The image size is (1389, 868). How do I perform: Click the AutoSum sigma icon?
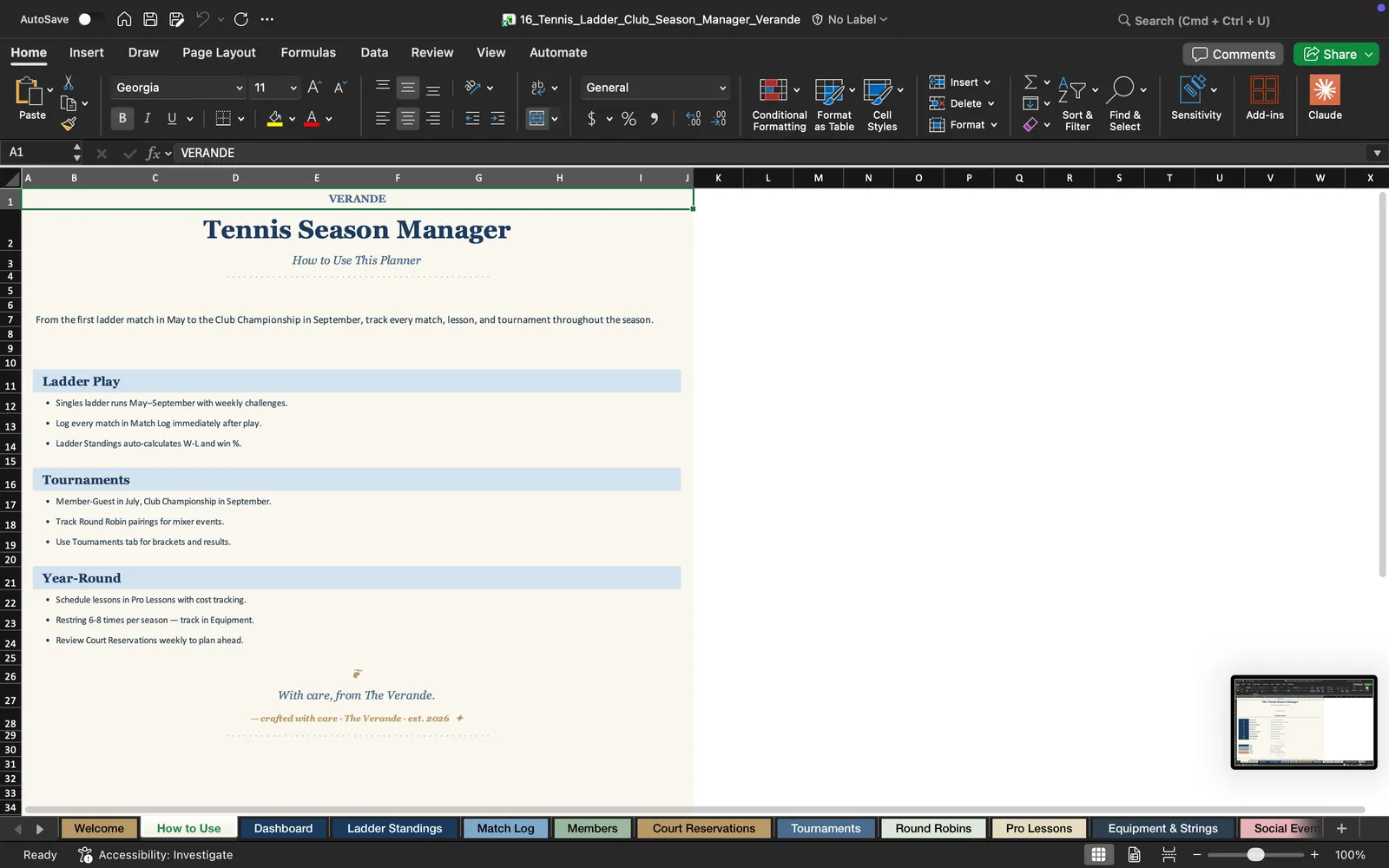(1030, 82)
